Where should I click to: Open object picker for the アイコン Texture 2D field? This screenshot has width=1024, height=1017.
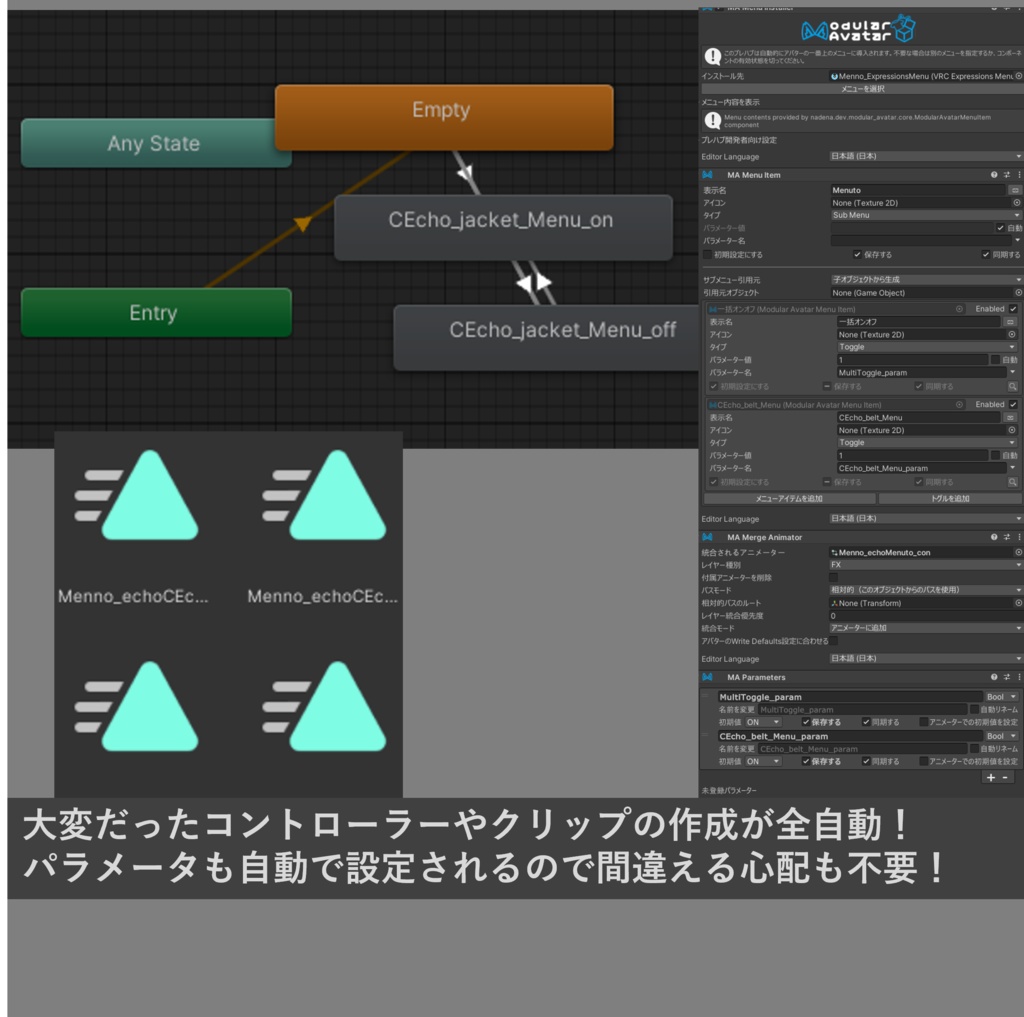1019,200
